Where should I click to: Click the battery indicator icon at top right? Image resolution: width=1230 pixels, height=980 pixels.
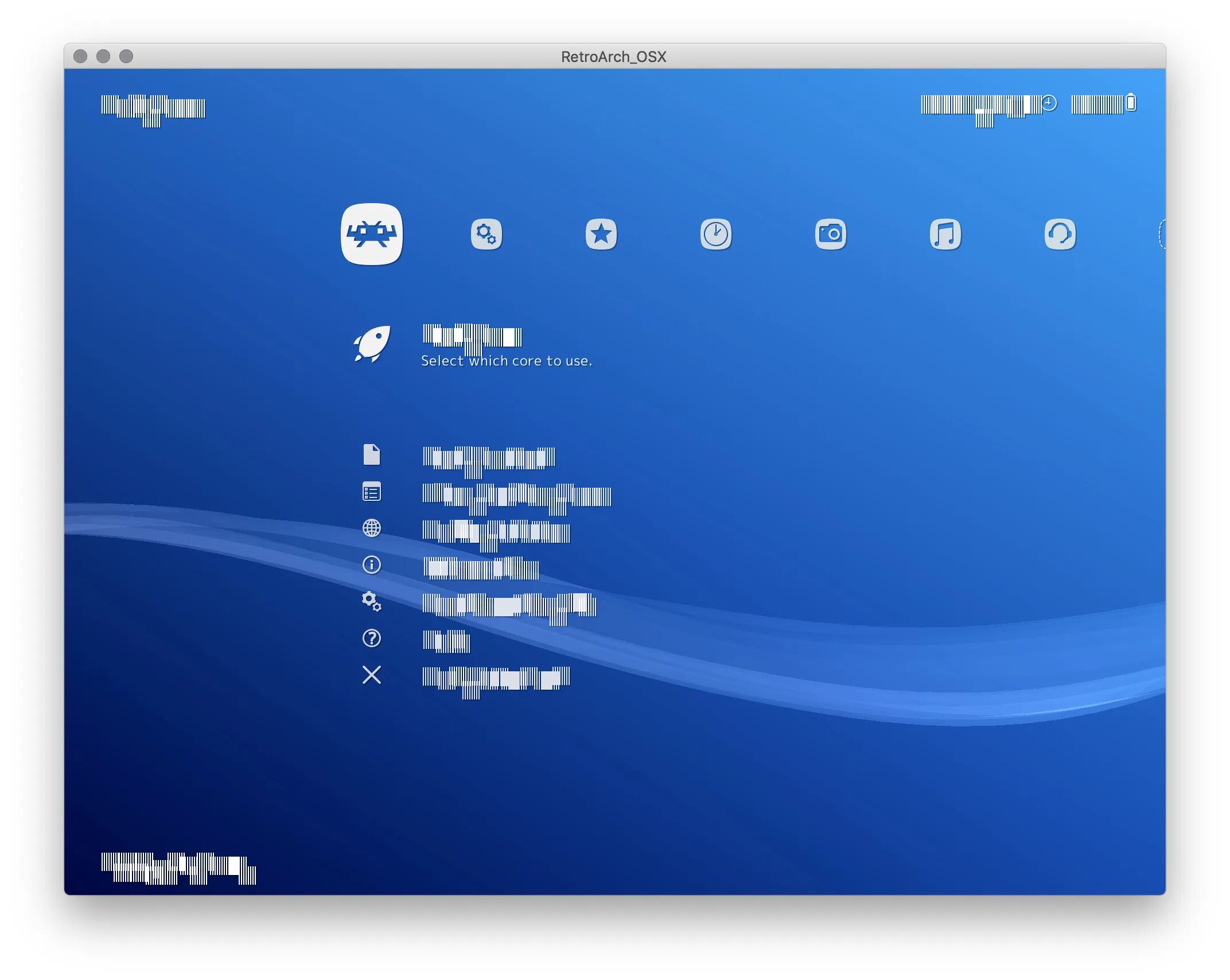(x=1131, y=103)
